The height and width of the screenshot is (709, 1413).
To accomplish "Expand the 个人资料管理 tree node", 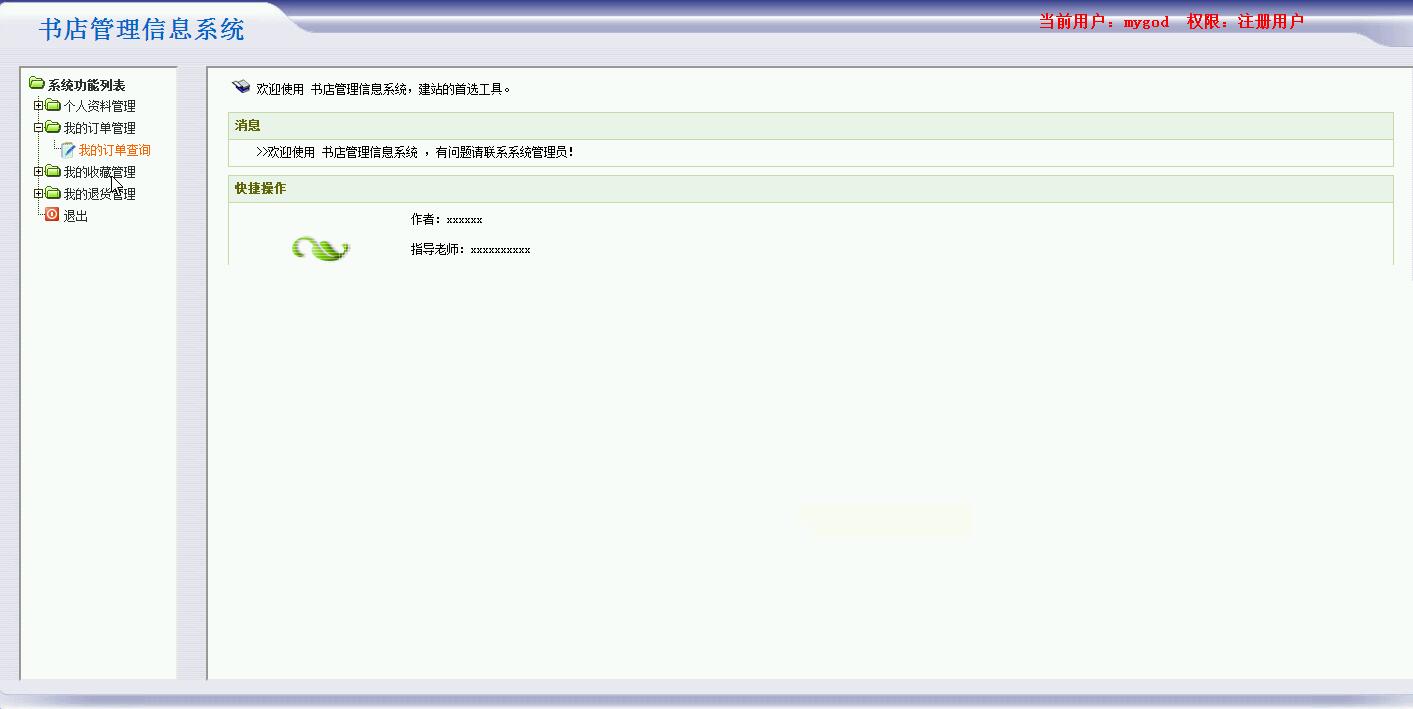I will point(38,106).
